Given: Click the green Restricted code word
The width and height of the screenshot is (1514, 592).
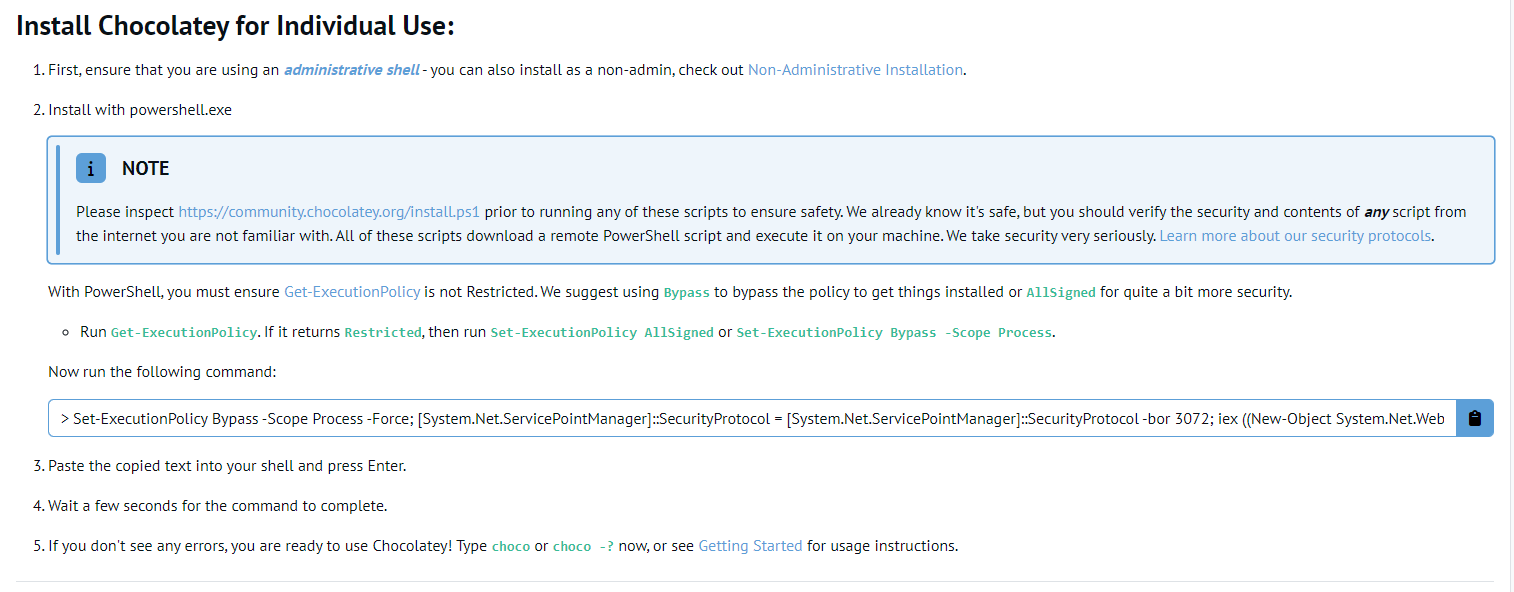Looking at the screenshot, I should 383,333.
